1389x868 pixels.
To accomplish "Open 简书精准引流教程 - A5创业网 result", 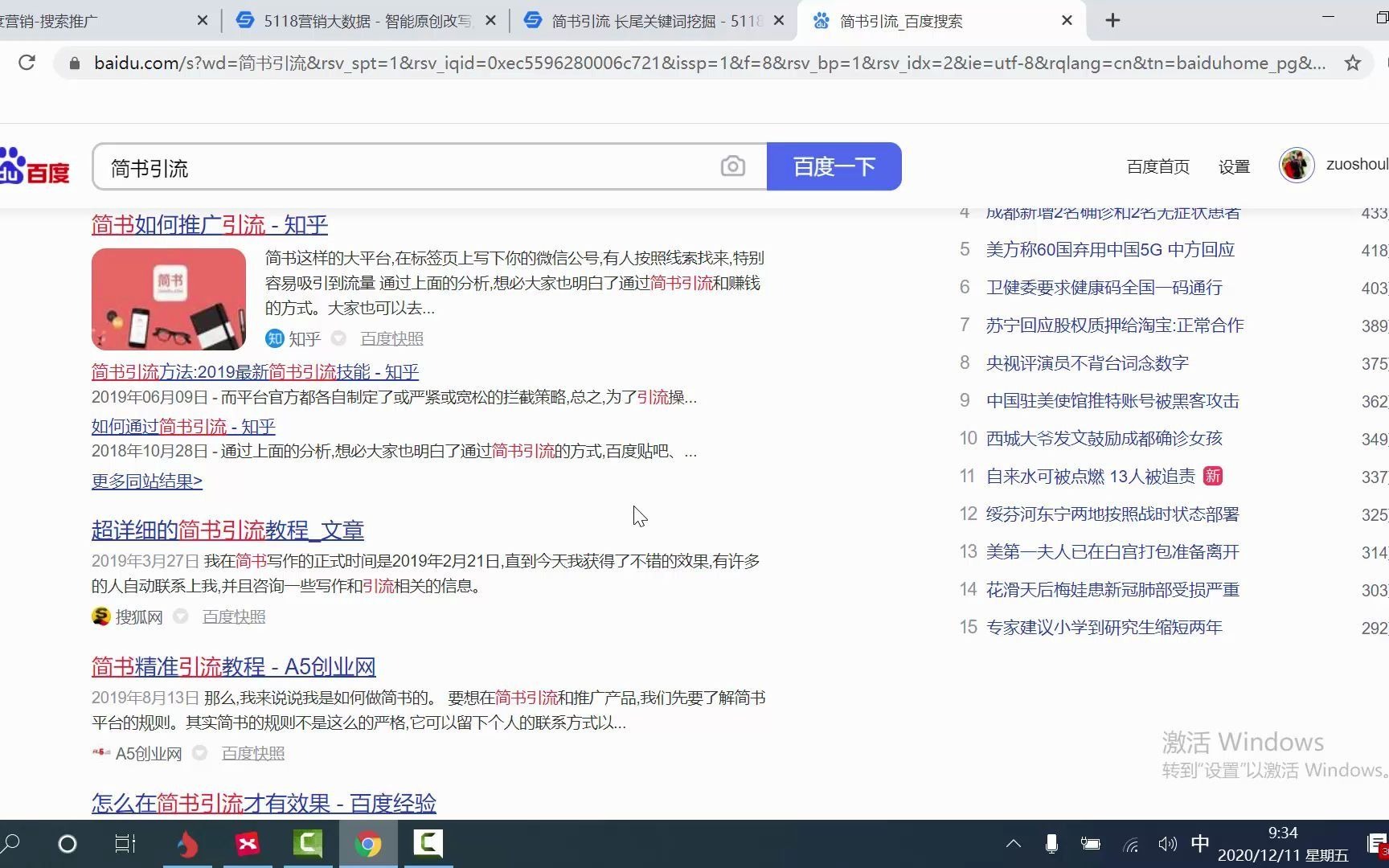I will click(x=234, y=667).
